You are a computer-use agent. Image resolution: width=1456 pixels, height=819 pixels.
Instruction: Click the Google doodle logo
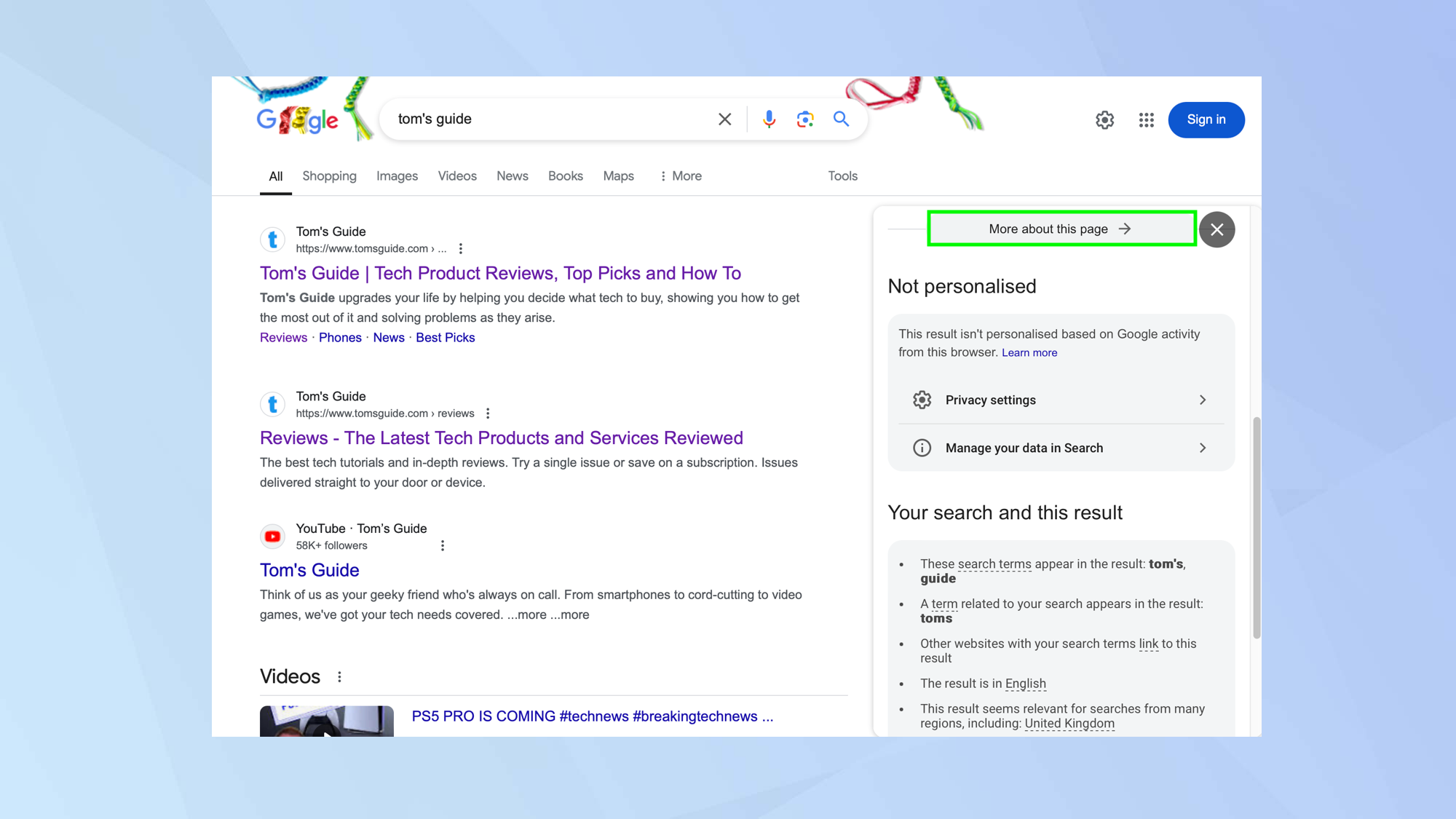click(298, 120)
